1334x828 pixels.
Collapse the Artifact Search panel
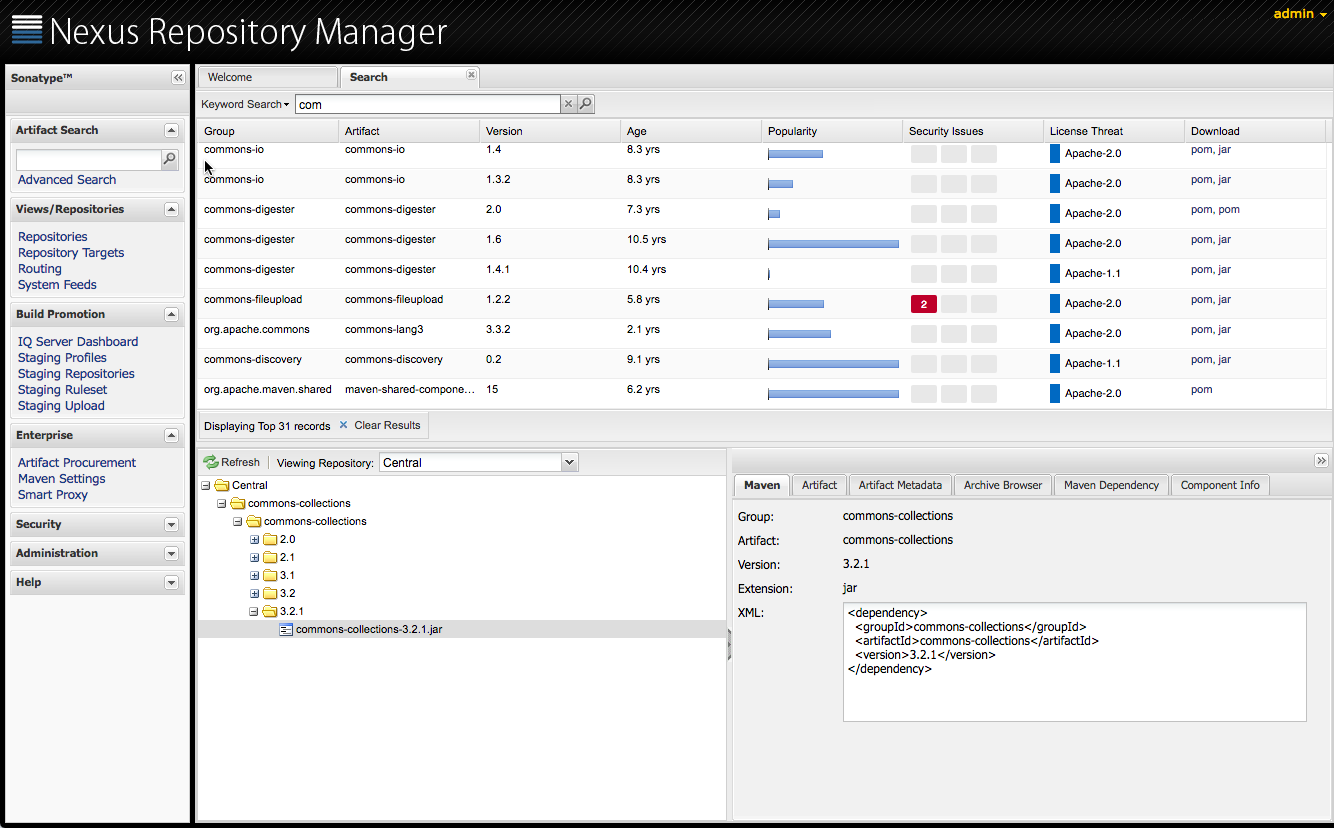(x=171, y=130)
